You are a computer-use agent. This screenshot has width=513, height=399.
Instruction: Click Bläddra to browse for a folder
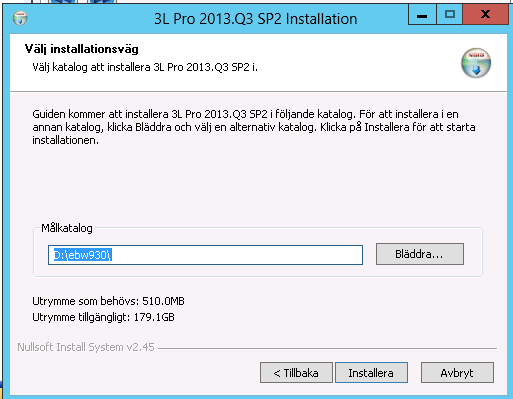pyautogui.click(x=420, y=254)
